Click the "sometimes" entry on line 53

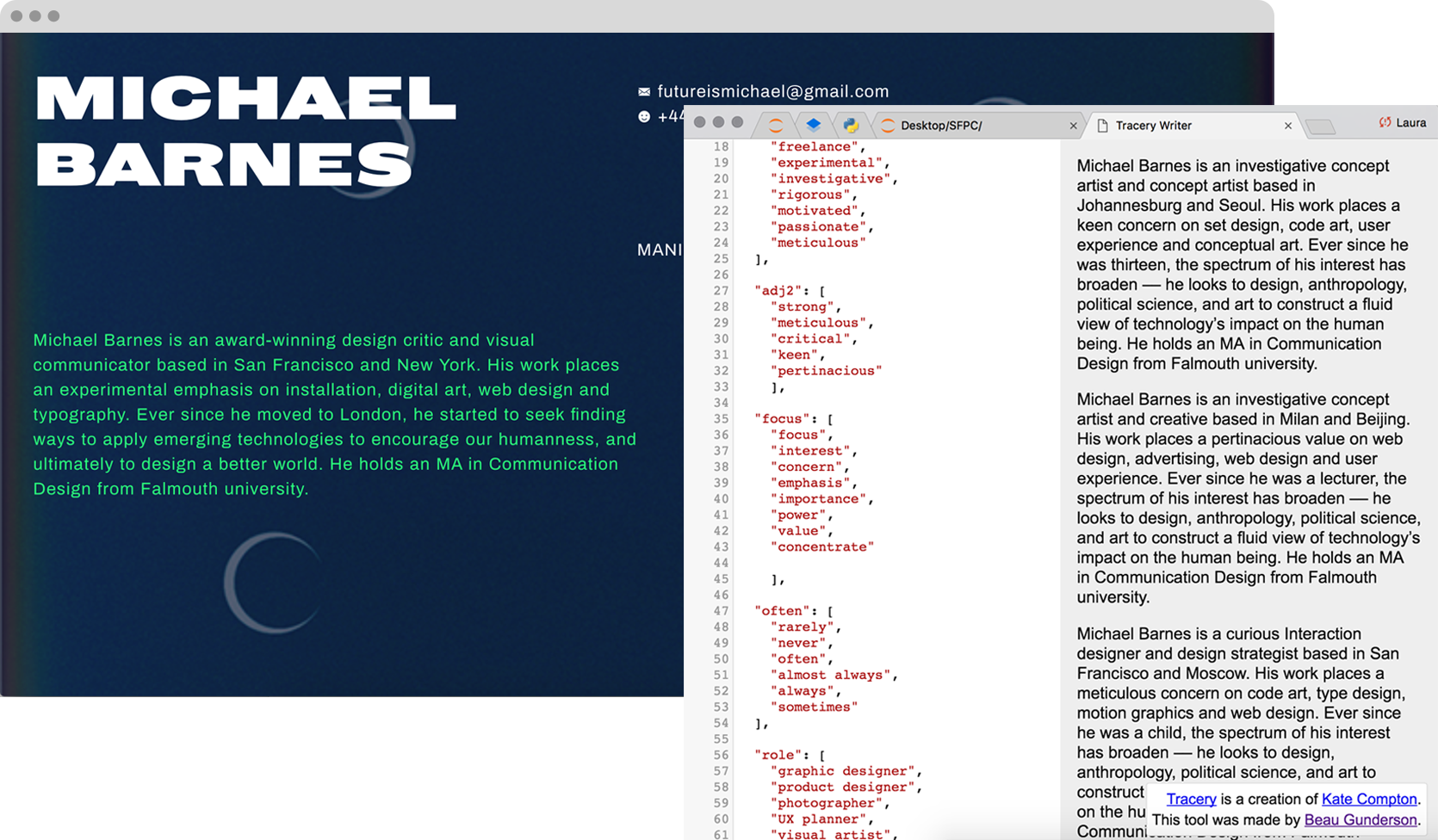point(814,707)
